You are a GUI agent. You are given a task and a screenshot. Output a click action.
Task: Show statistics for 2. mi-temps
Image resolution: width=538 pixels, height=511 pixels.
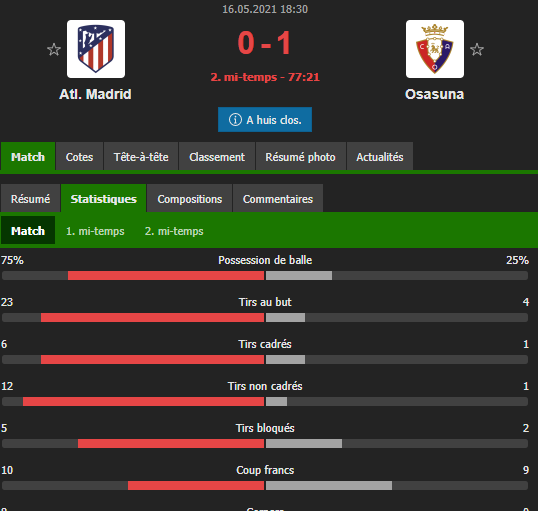(174, 231)
